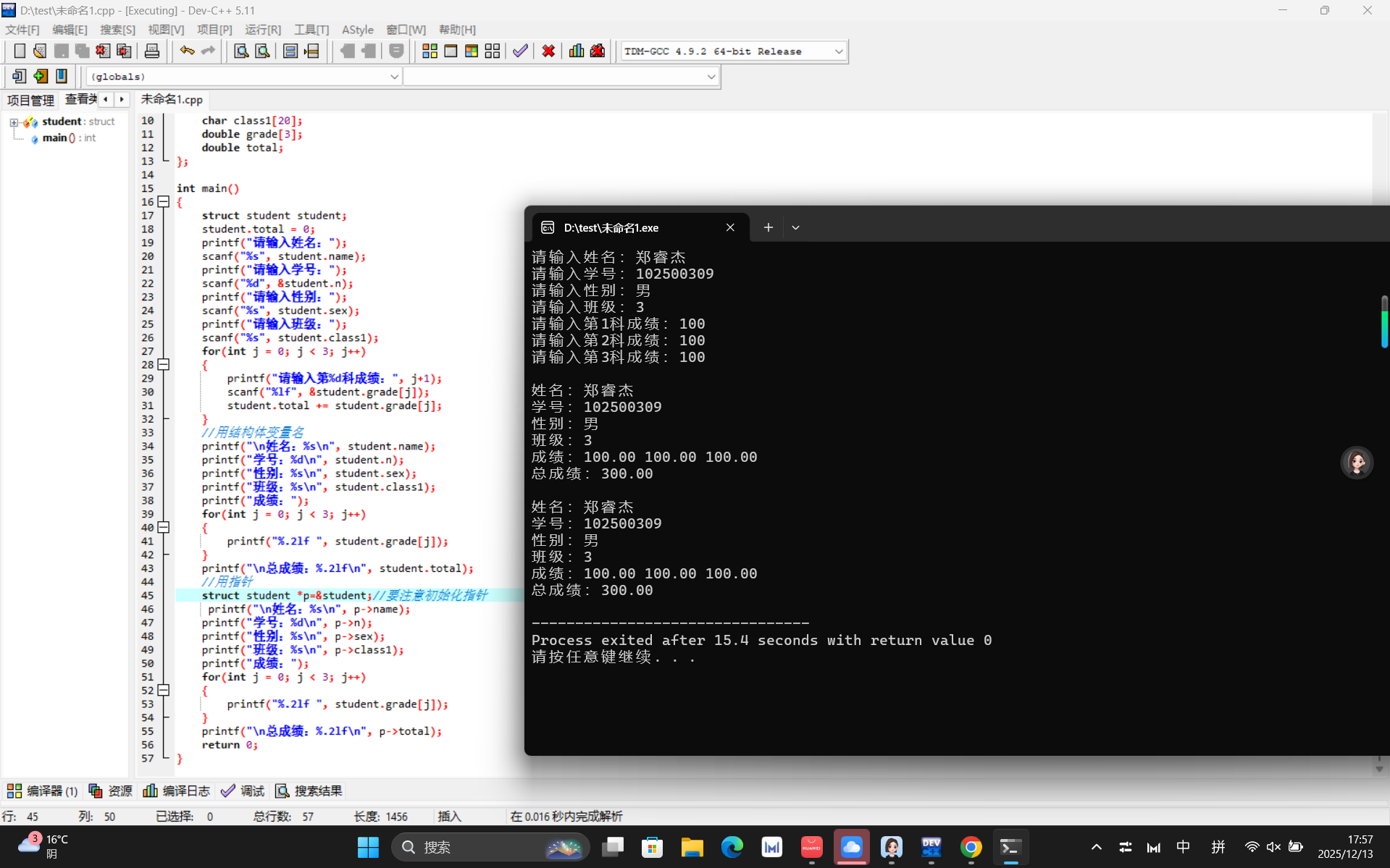Click the Goto Bookmark blue book icon
The width and height of the screenshot is (1390, 868).
[x=62, y=76]
